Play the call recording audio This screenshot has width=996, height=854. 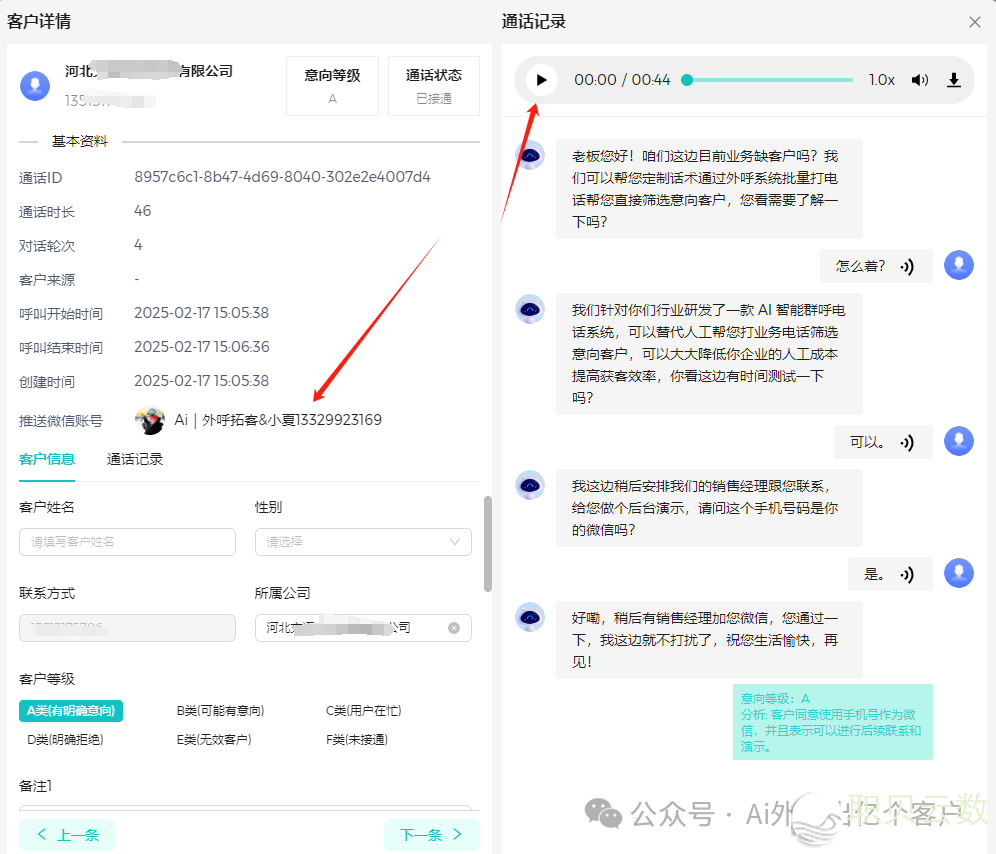point(541,80)
